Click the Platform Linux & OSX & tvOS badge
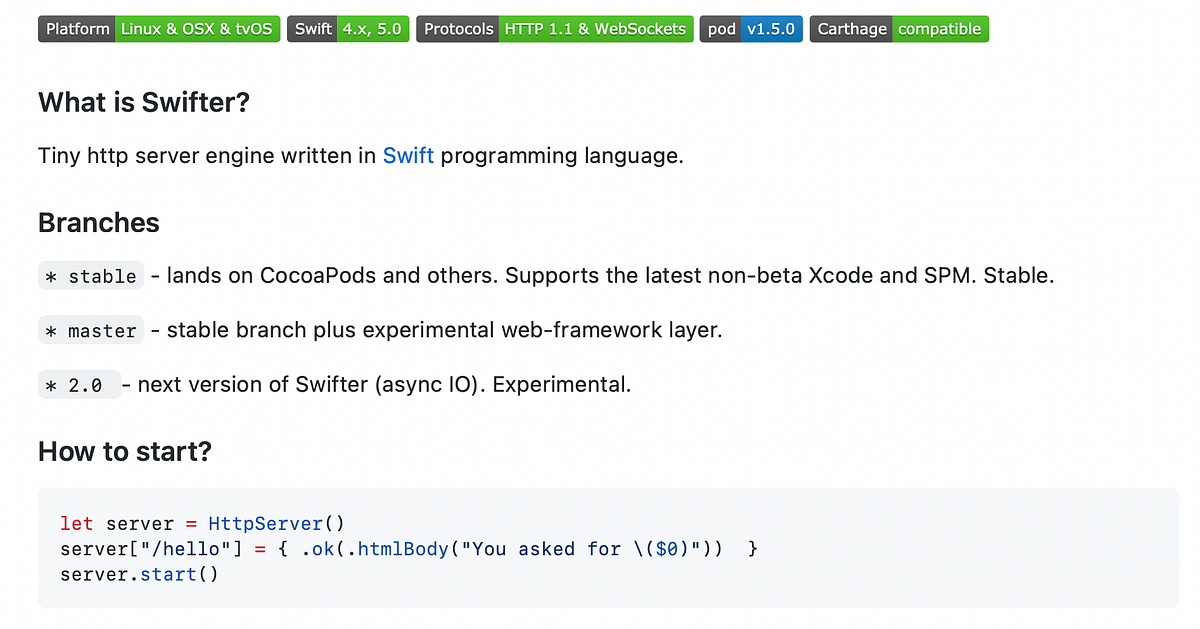 [158, 29]
